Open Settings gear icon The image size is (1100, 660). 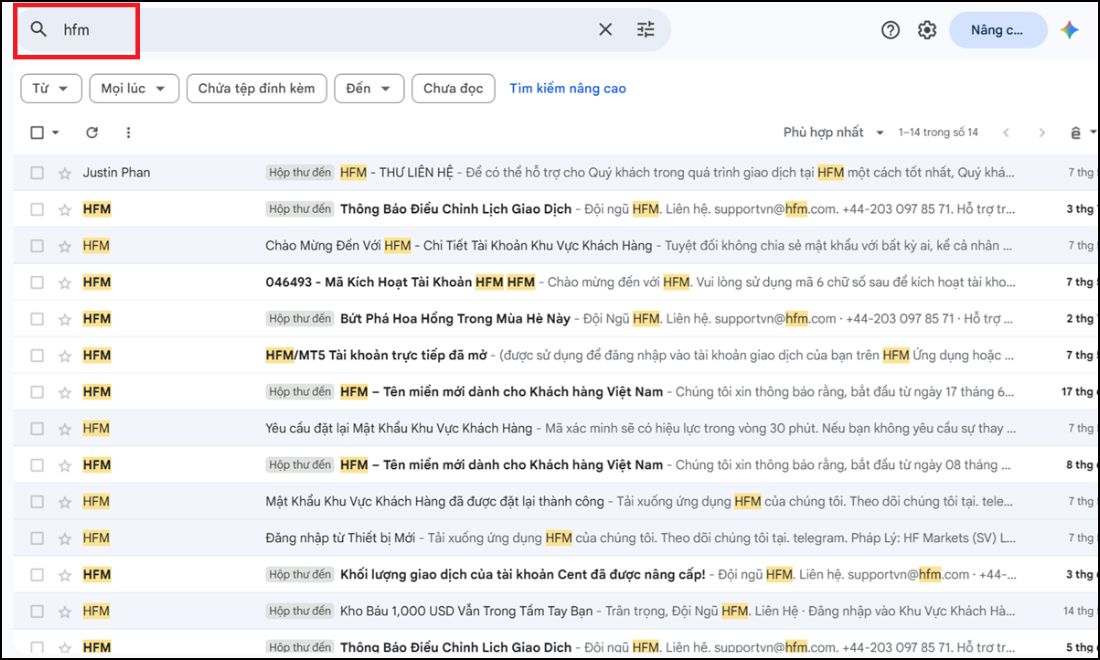(927, 30)
